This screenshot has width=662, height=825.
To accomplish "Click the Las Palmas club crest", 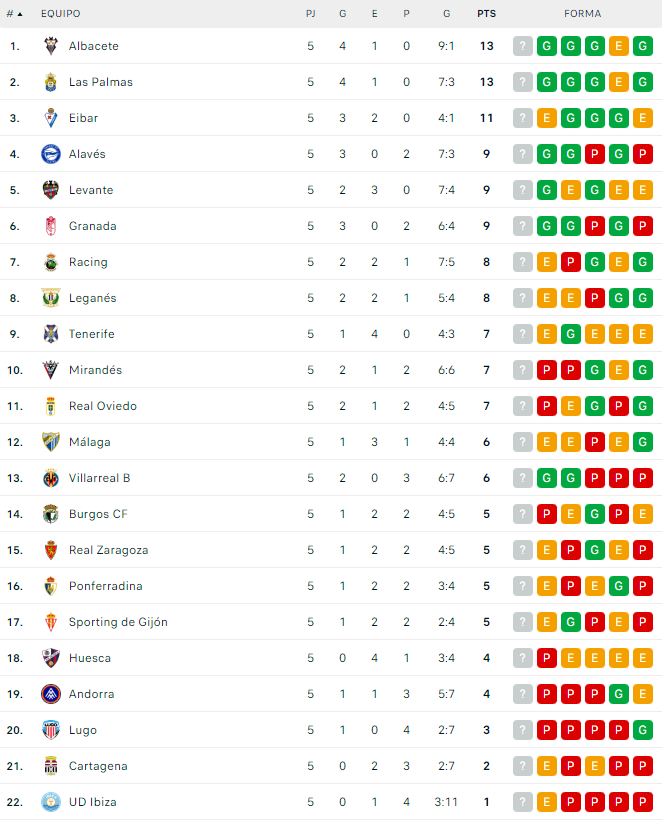I will pos(51,82).
